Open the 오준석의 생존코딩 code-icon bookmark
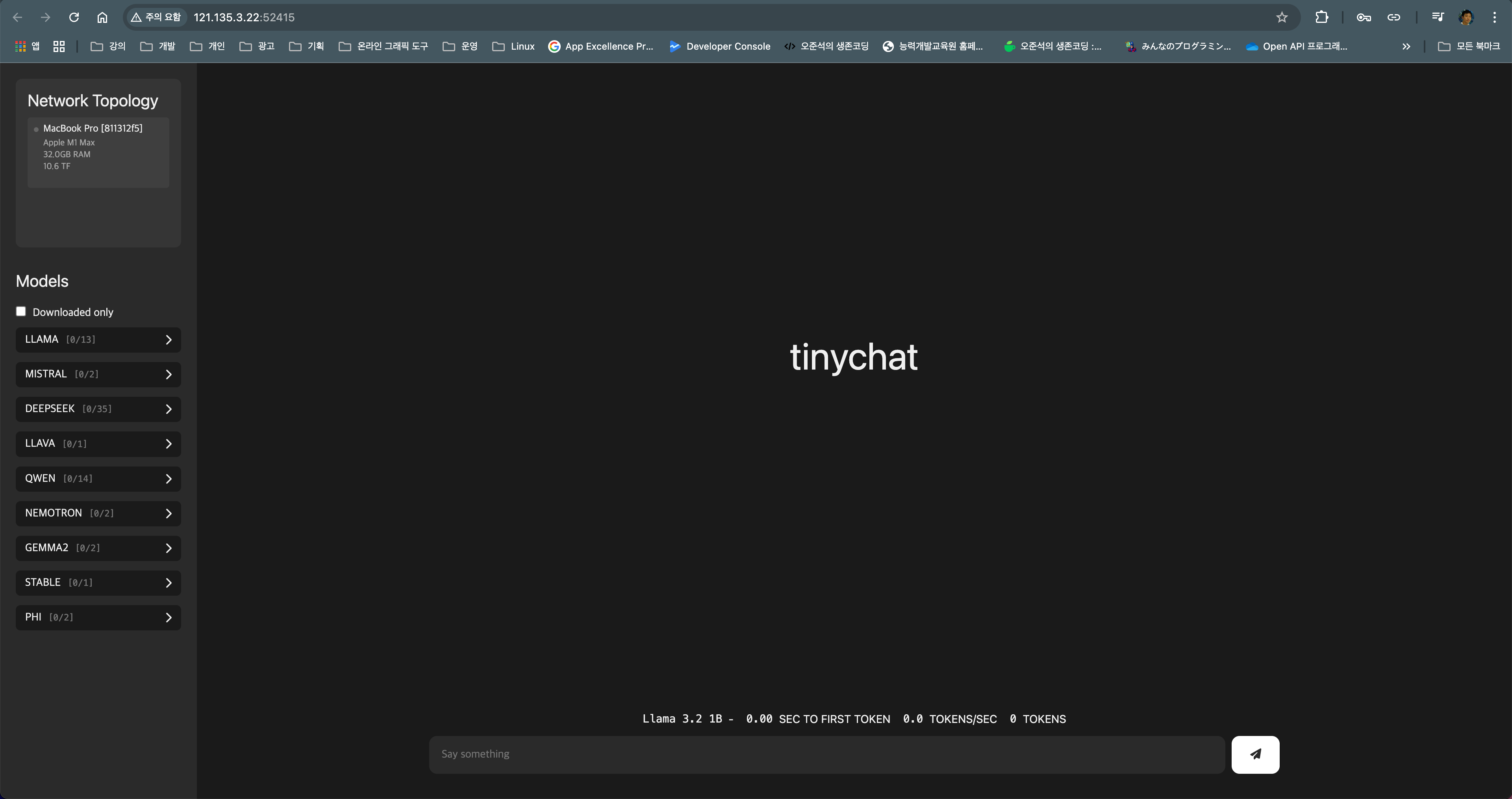Screen dimensions: 1512x799 (826, 46)
